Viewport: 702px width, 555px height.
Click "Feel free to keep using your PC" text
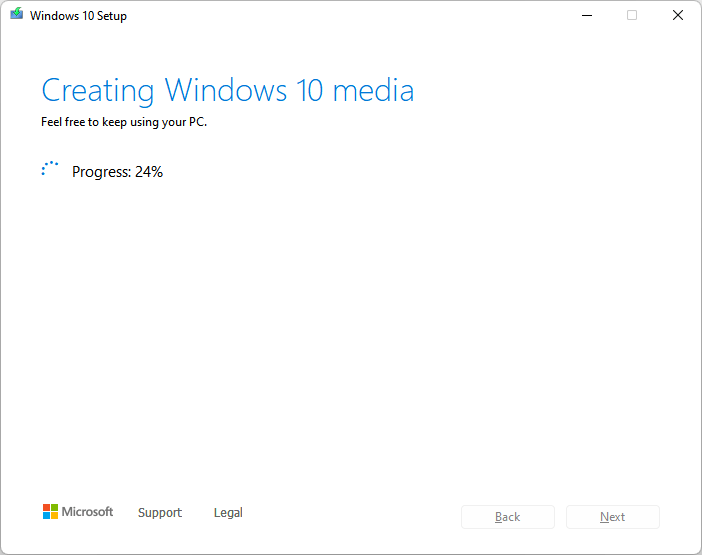[124, 123]
